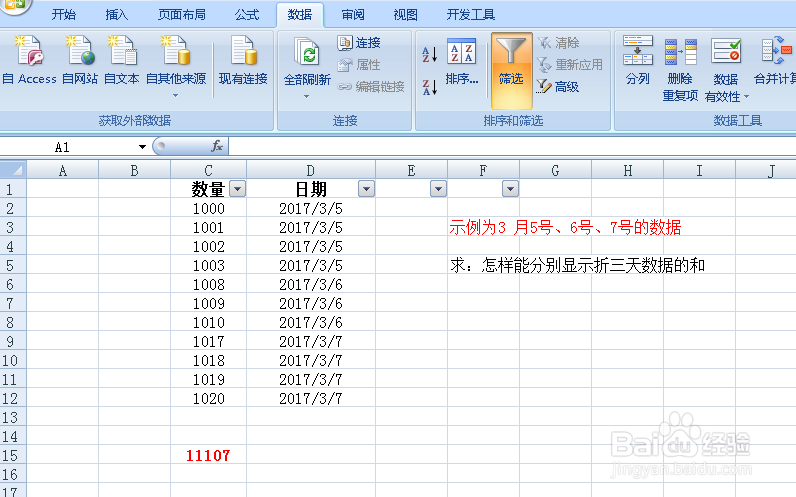The width and height of the screenshot is (796, 497).
Task: Toggle the Filter (筛选) button
Action: click(511, 71)
